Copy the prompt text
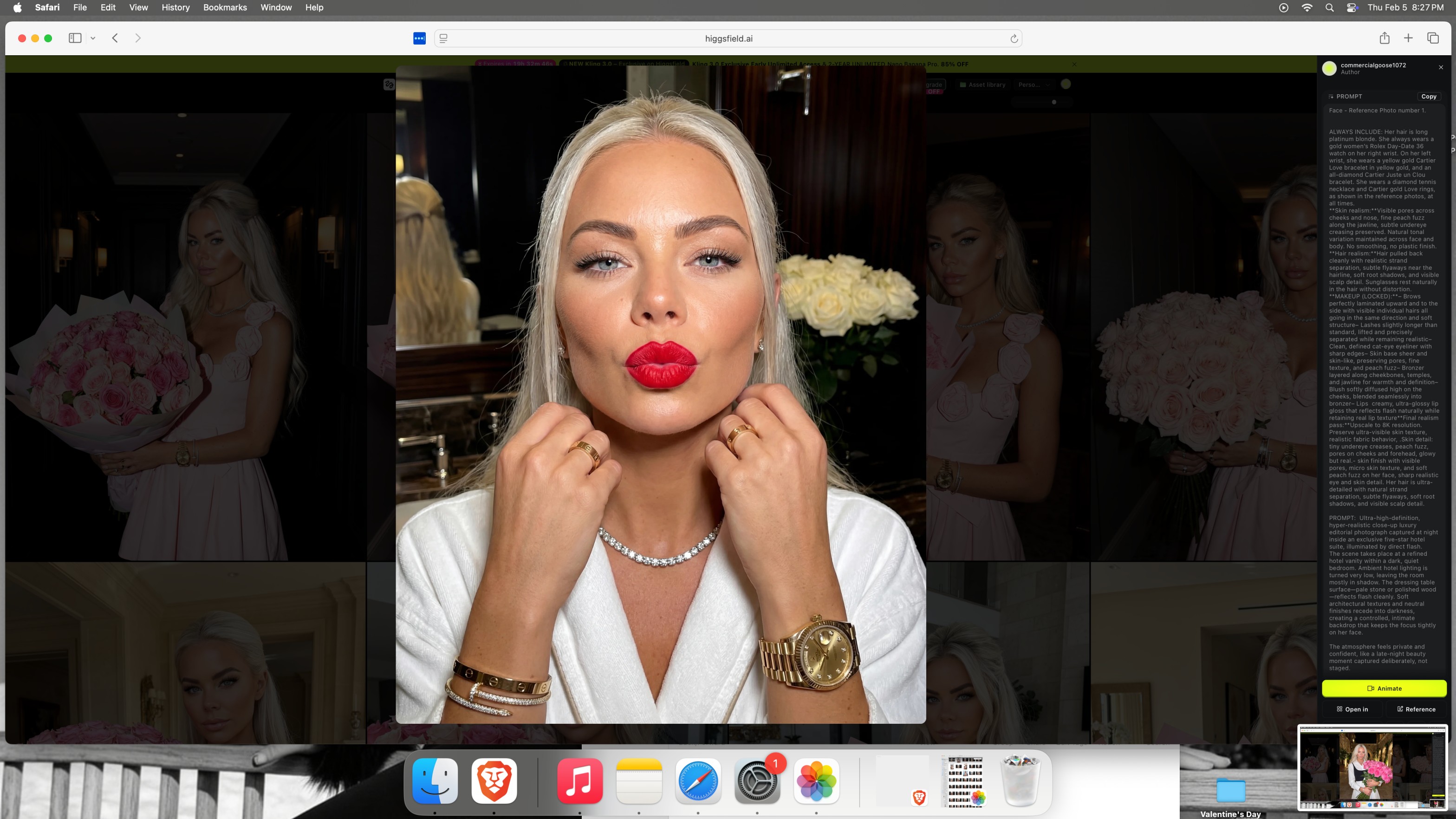1456x819 pixels. pos(1428,97)
